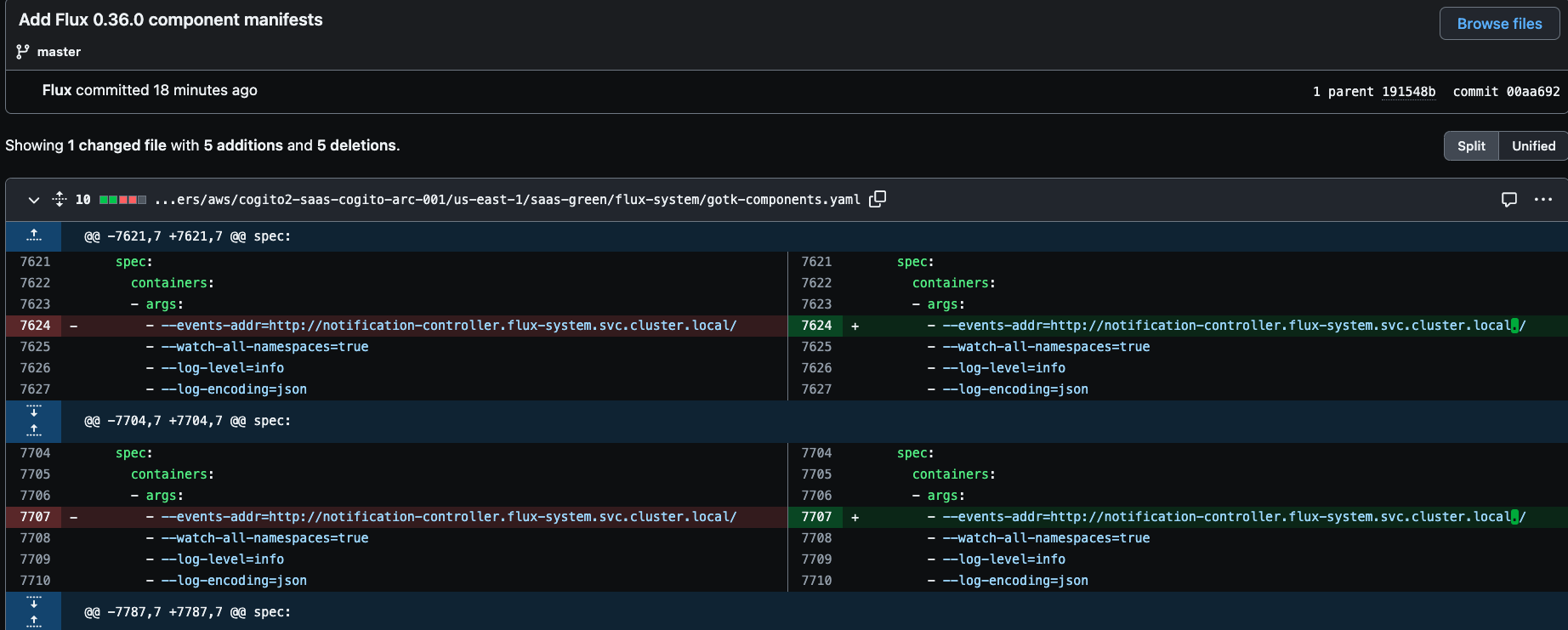The image size is (1568, 630).
Task: Open the master branch link
Action: coord(59,52)
